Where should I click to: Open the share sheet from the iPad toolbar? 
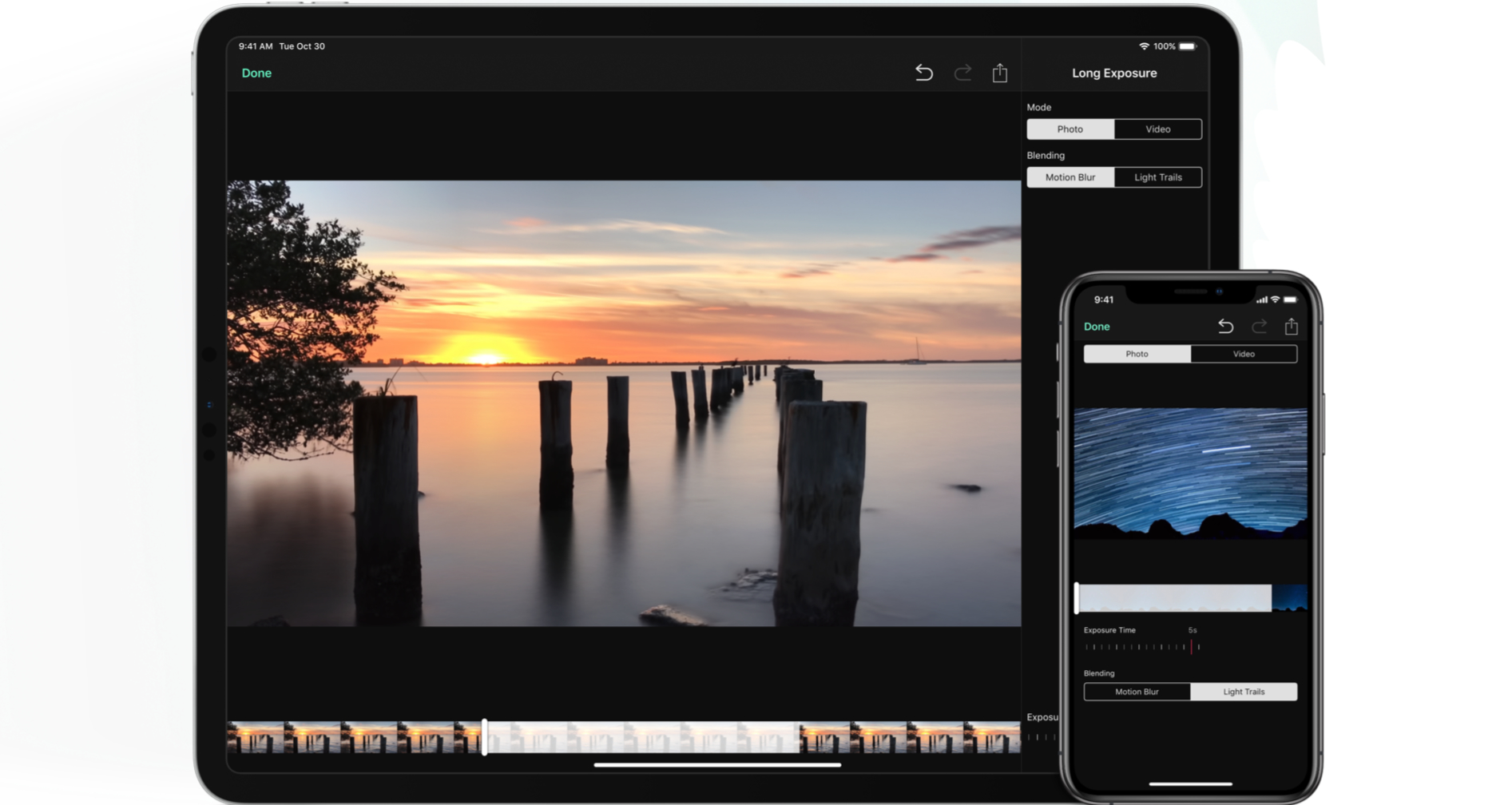[x=999, y=73]
